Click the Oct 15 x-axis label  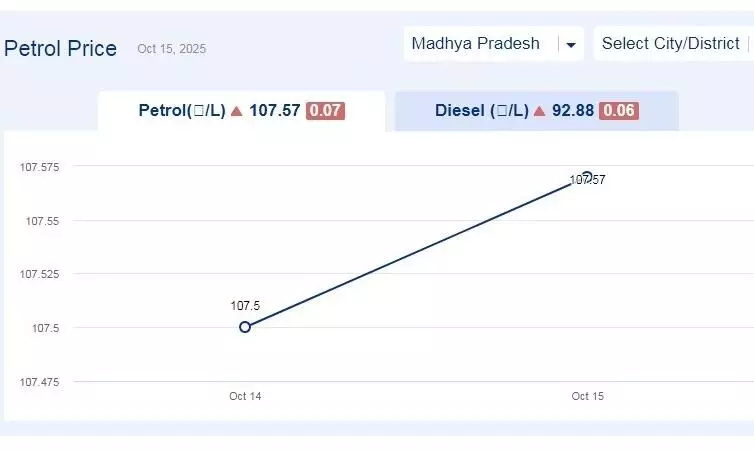(x=587, y=396)
